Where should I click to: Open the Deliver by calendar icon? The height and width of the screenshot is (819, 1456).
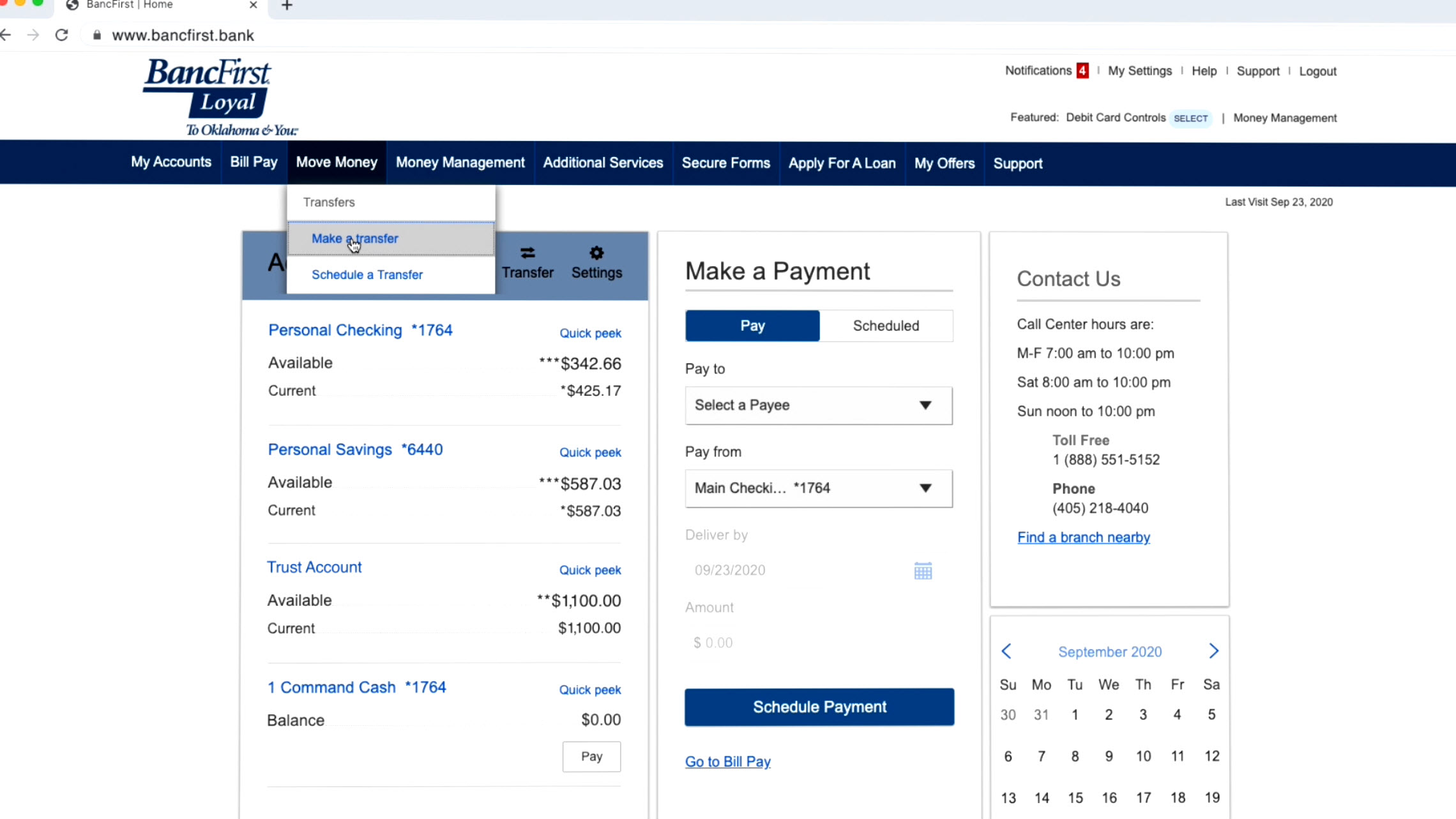tap(922, 571)
